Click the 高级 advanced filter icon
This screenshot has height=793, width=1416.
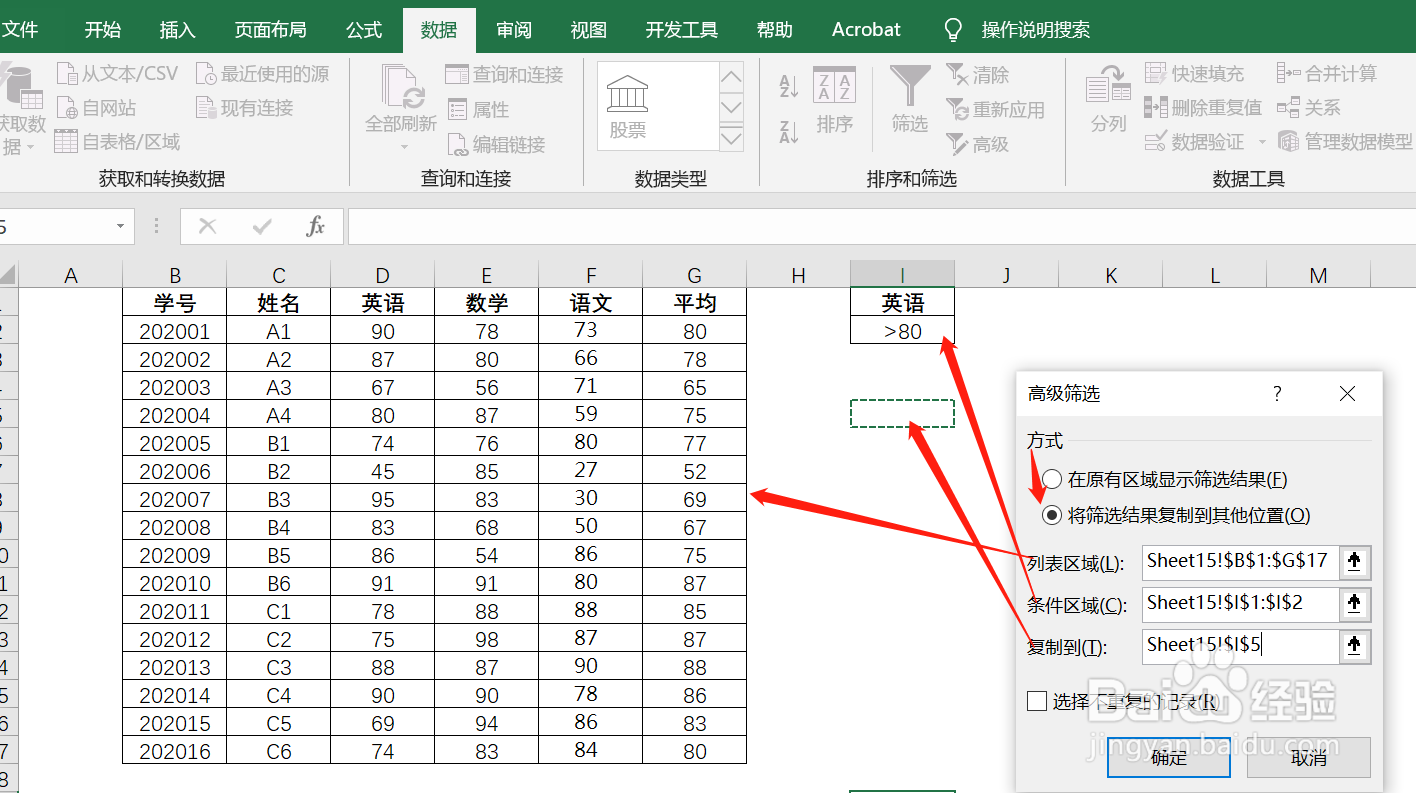[x=957, y=145]
